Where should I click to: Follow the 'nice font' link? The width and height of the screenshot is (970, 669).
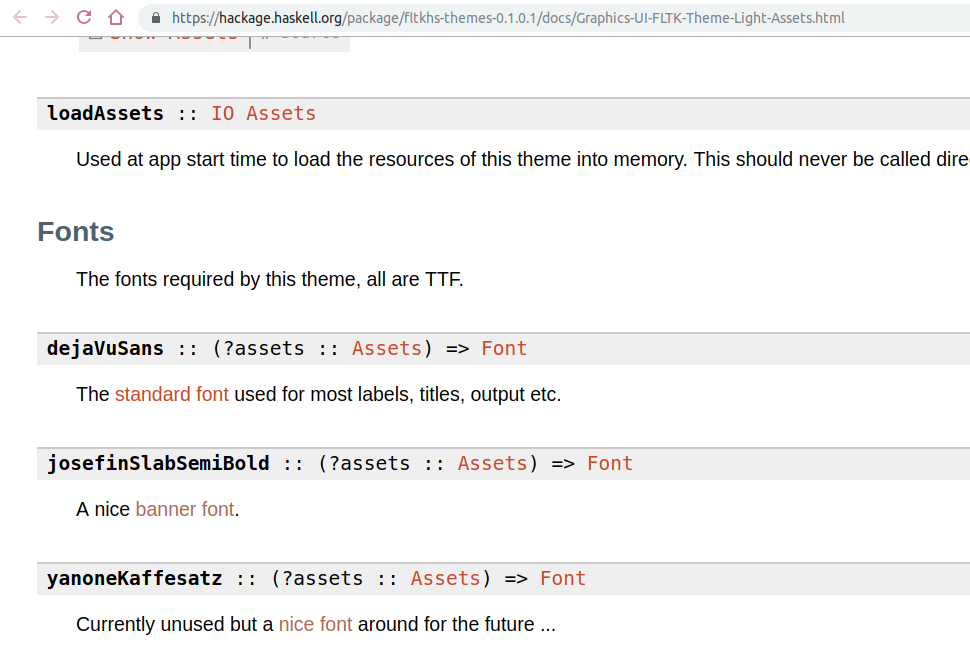point(315,624)
